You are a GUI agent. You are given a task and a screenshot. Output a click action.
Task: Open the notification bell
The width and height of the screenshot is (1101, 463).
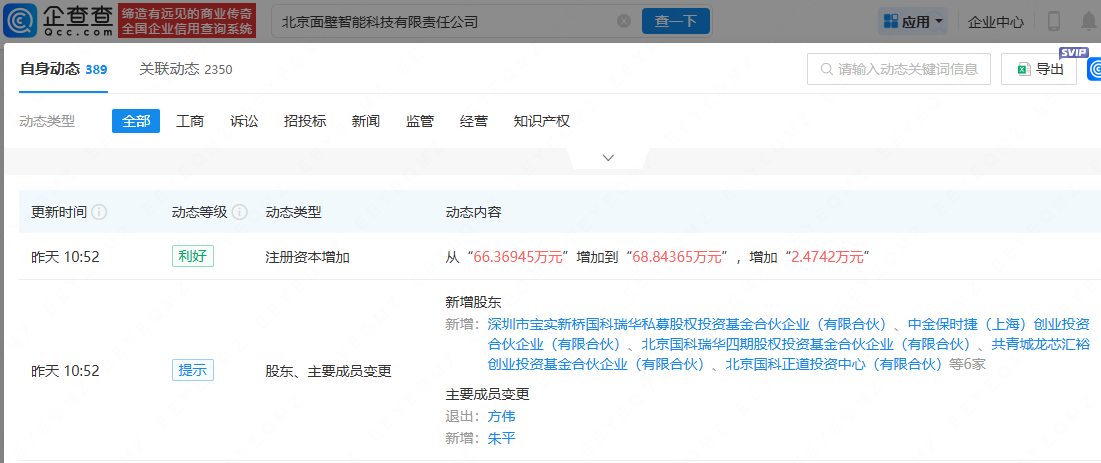point(1087,21)
